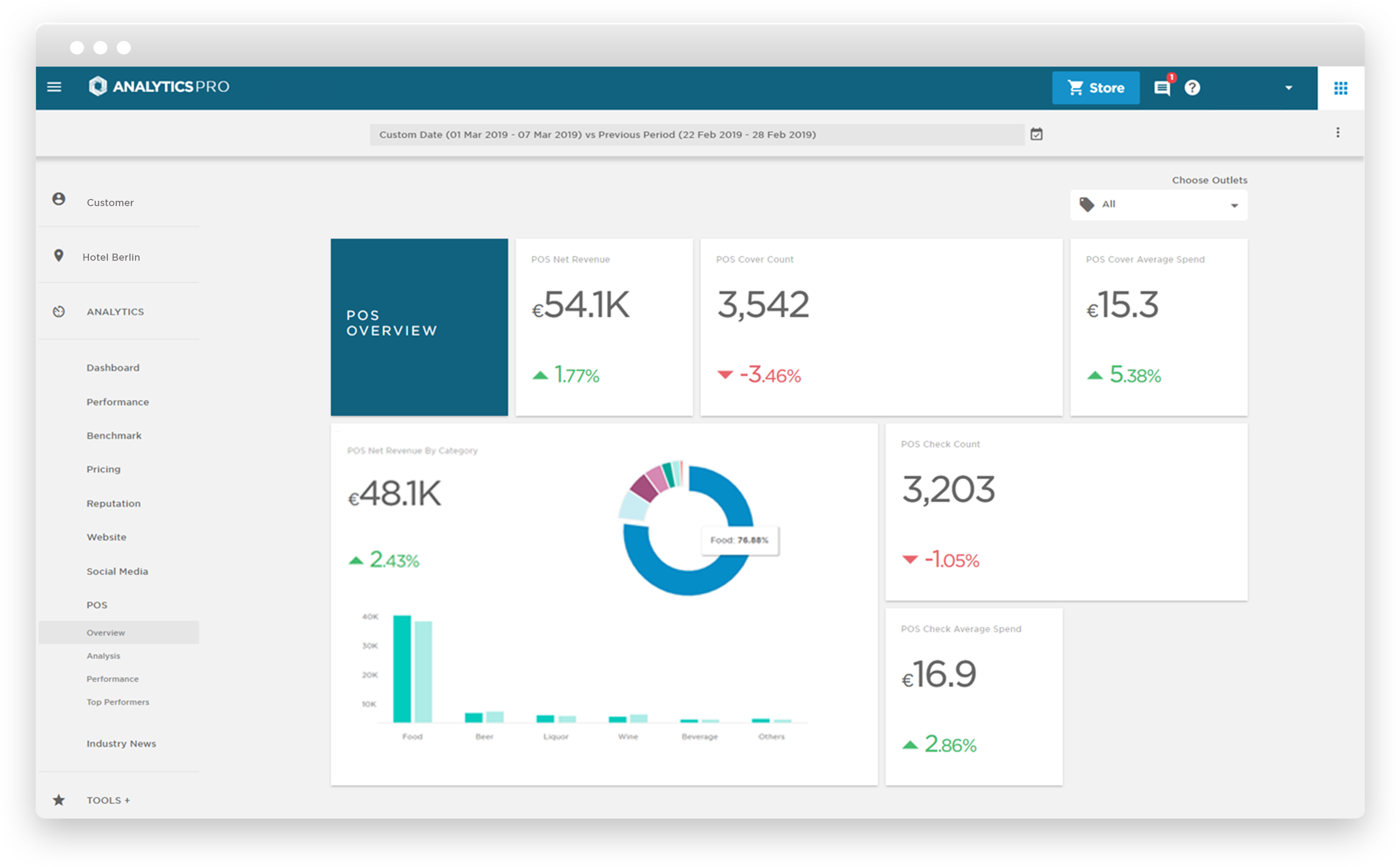1400x867 pixels.
Task: Click the custom date range field
Action: point(697,135)
